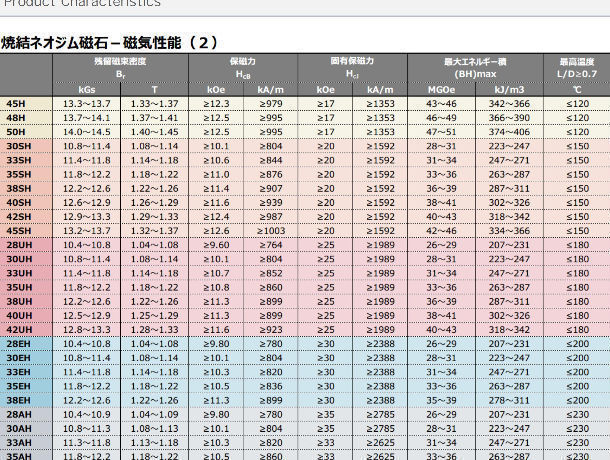Click the MGOe unit subheader

[441, 89]
